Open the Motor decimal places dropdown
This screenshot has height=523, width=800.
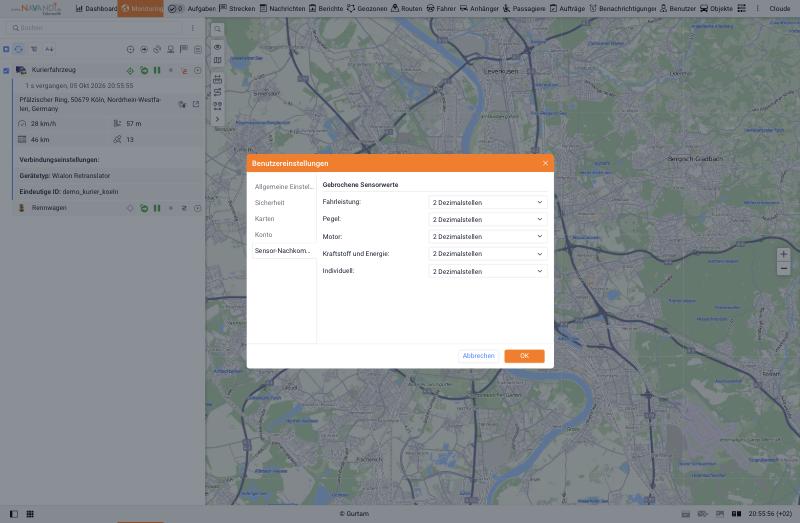click(487, 237)
